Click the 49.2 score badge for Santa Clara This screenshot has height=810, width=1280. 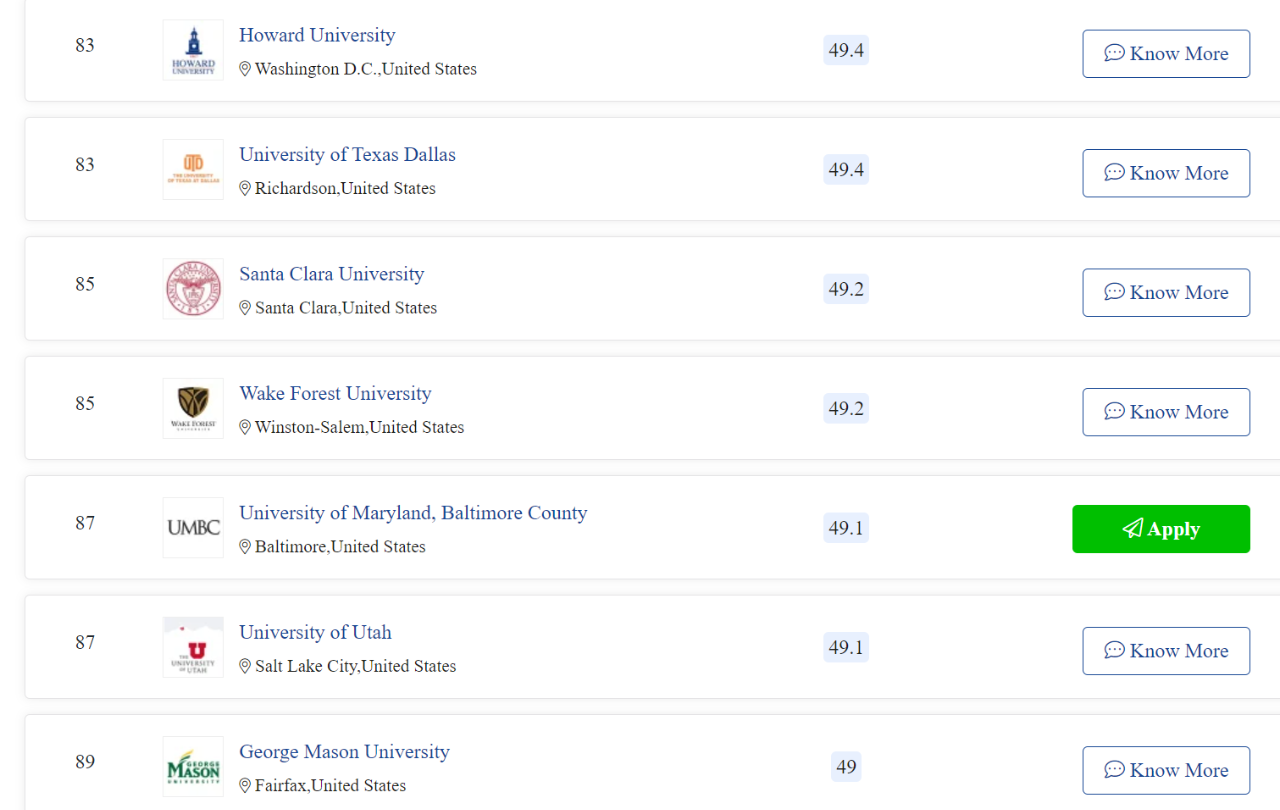(x=846, y=289)
